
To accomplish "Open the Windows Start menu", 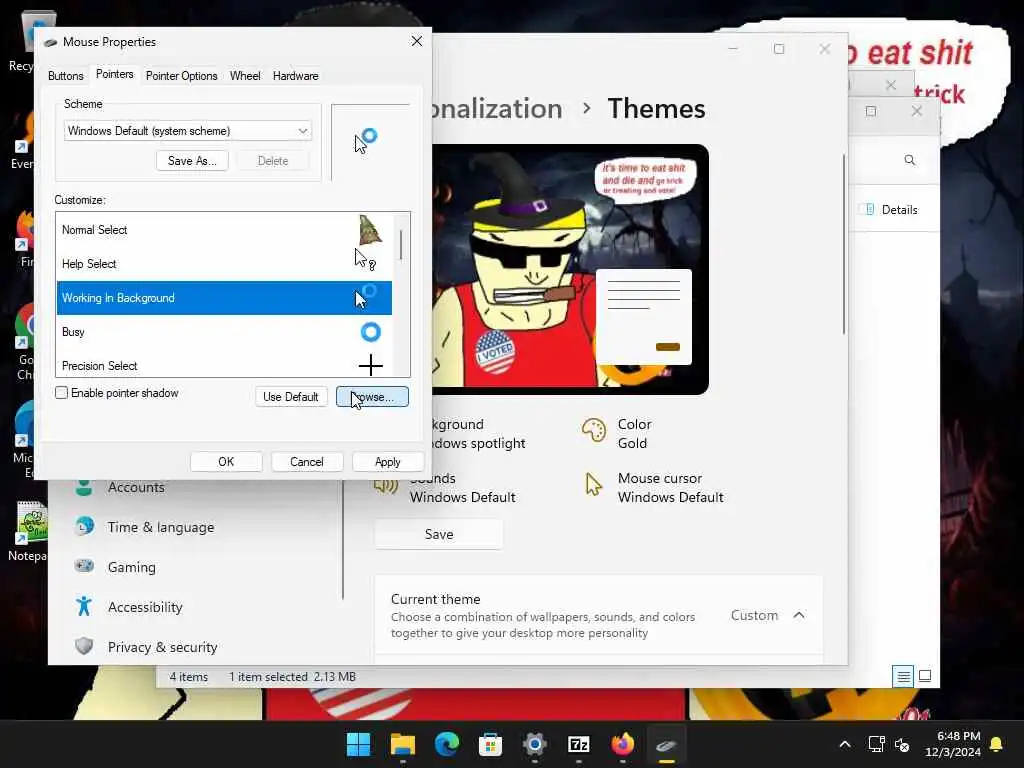I will pos(358,744).
